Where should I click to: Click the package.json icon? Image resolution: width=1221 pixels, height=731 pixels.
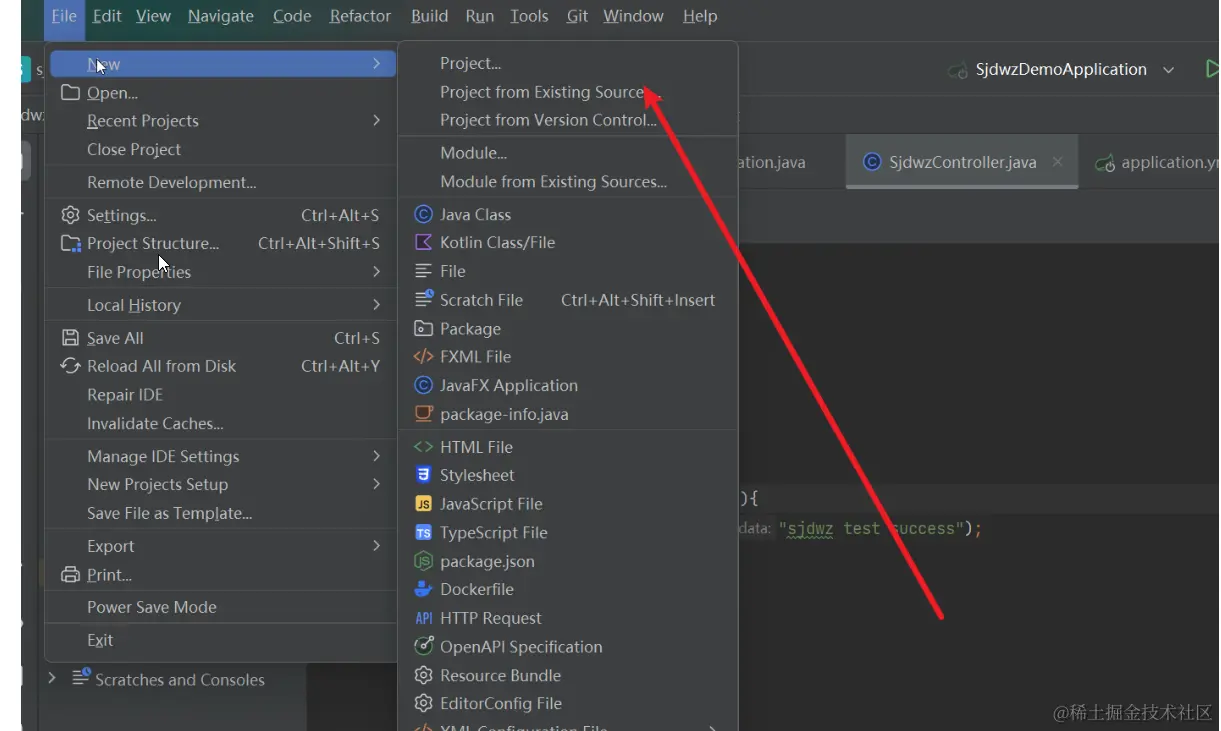tap(423, 561)
